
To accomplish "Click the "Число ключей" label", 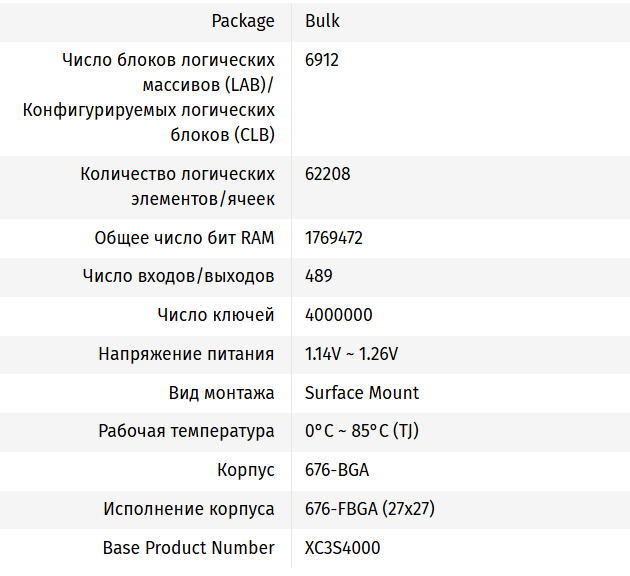I will [216, 315].
